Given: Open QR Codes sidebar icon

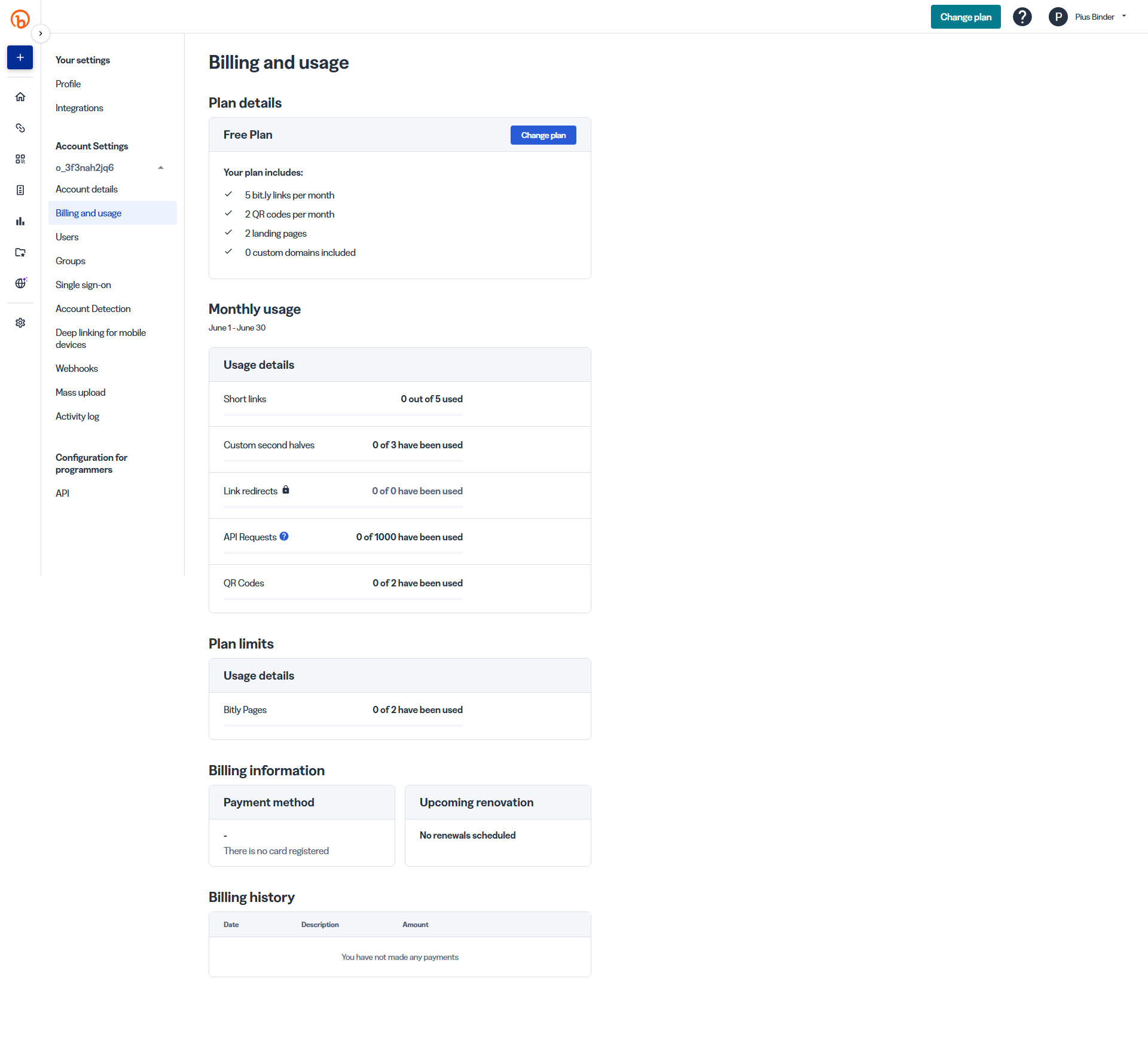Looking at the screenshot, I should click(20, 159).
